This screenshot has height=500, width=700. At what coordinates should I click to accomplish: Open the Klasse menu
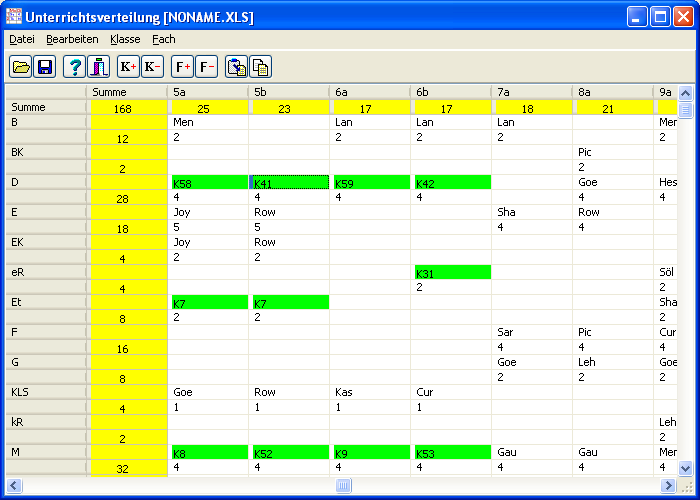click(x=125, y=39)
